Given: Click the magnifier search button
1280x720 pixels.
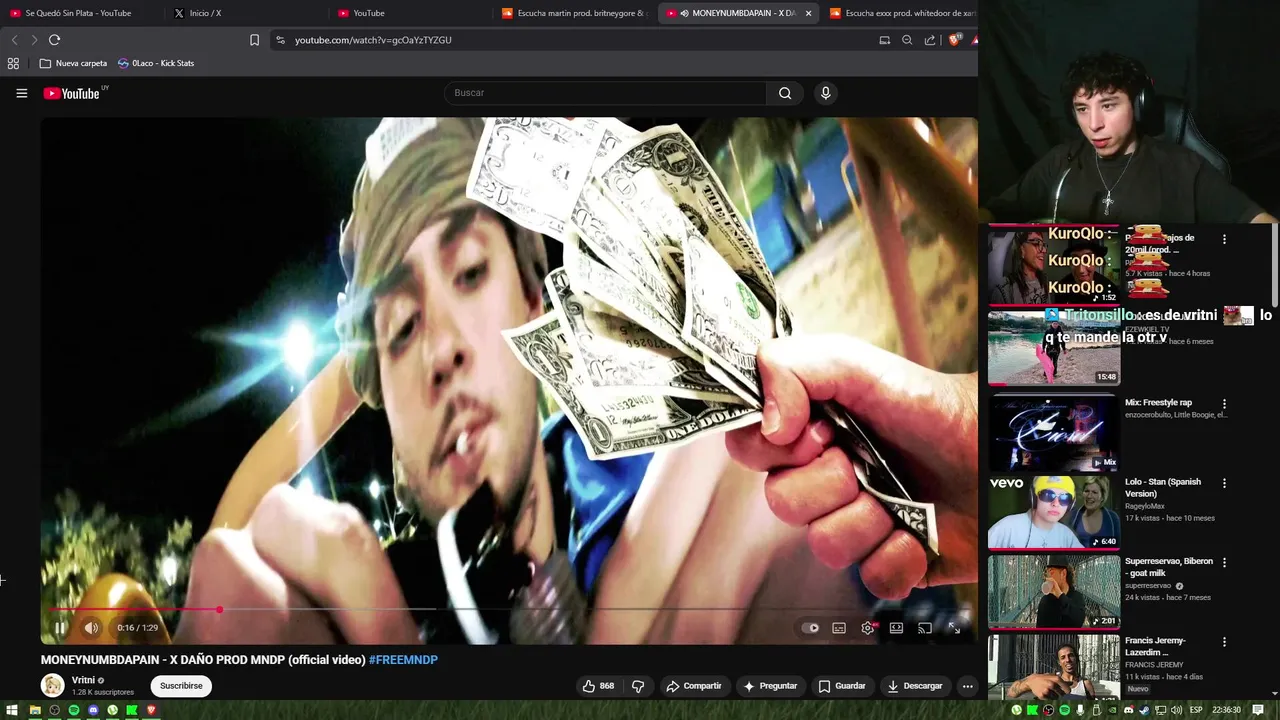Looking at the screenshot, I should click(x=785, y=93).
